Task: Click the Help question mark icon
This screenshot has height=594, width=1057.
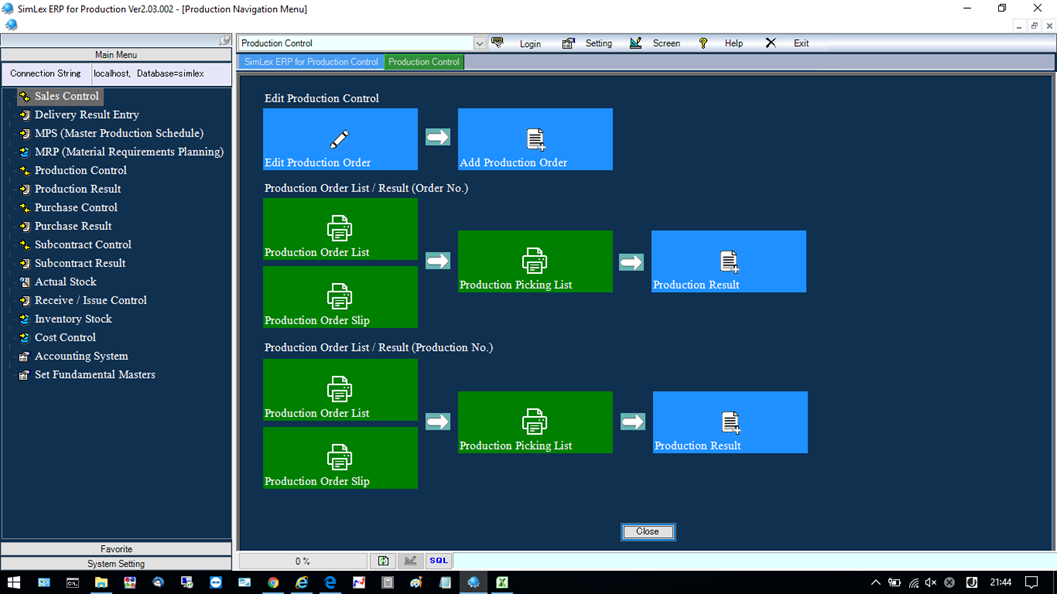Action: pos(703,42)
